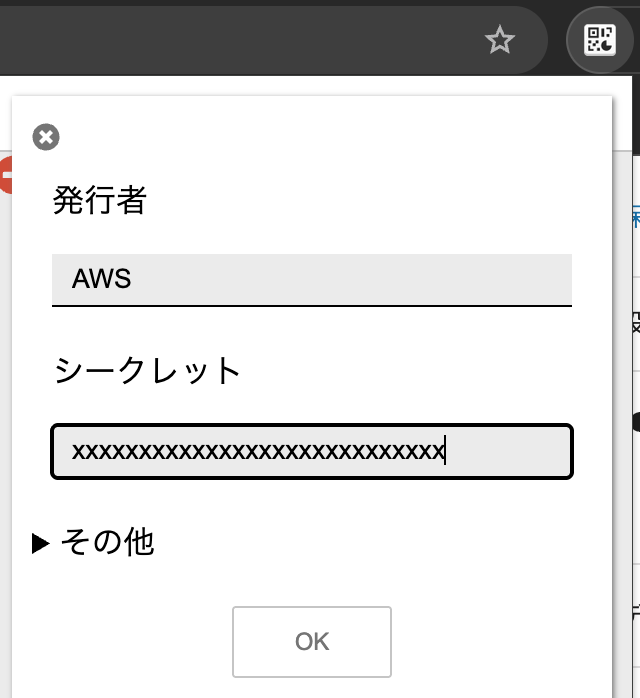
Task: Click the text AWS in the issuer field
Action: pyautogui.click(x=102, y=278)
